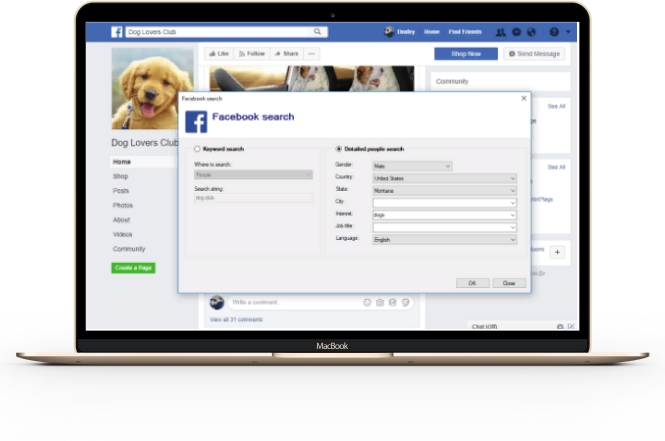Open chat settings gear icon

coord(560,327)
